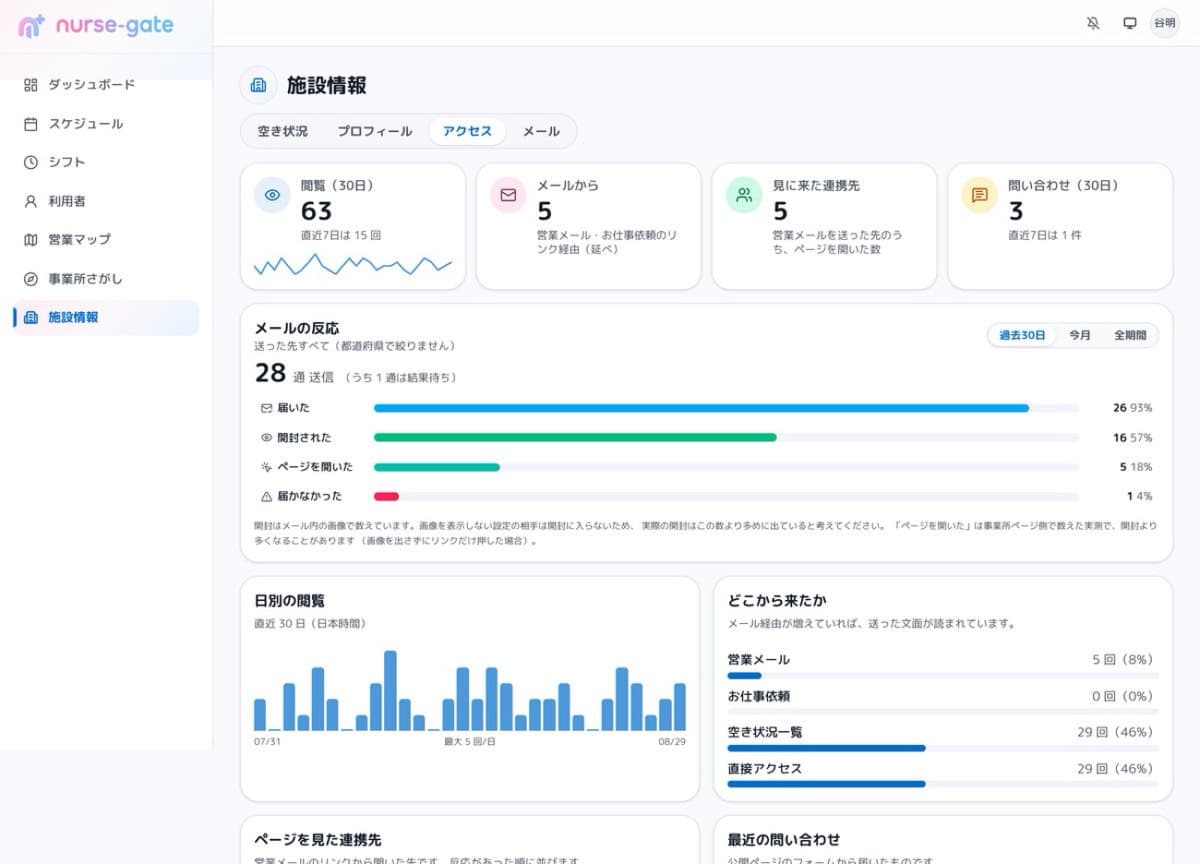Toggle the muted notifications bell icon
Image resolution: width=1200 pixels, height=864 pixels.
click(x=1093, y=23)
